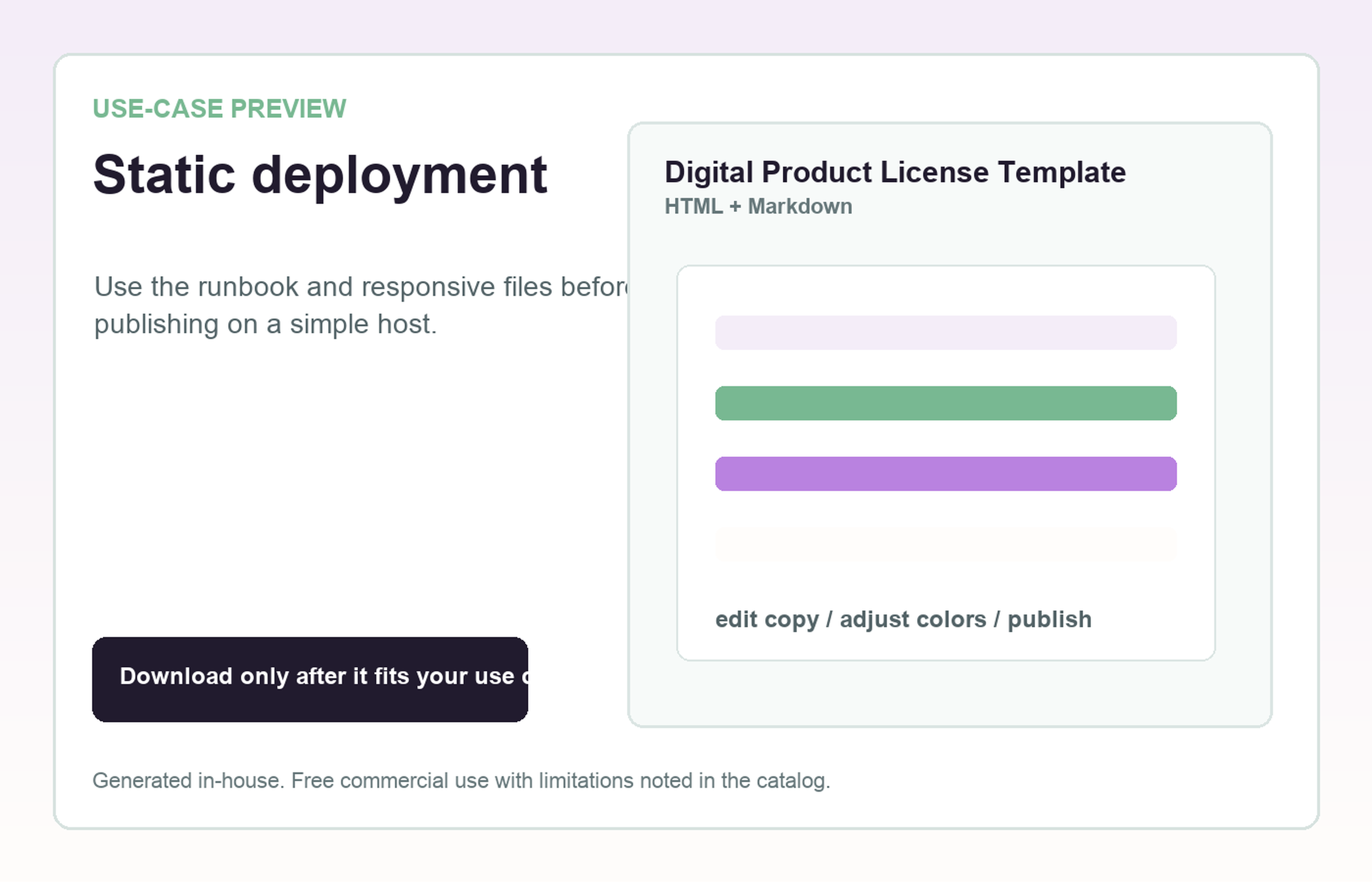Viewport: 1372px width, 882px height.
Task: Click the pale lavender bar in the preview
Action: [x=946, y=333]
